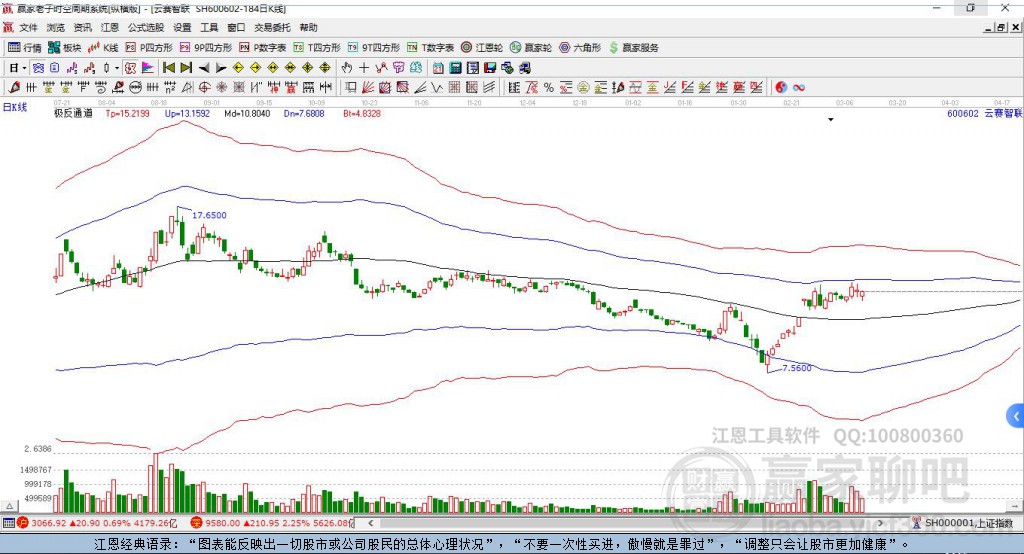Click the infinity loop icon
Image resolution: width=1024 pixels, height=554 pixels.
[x=799, y=87]
